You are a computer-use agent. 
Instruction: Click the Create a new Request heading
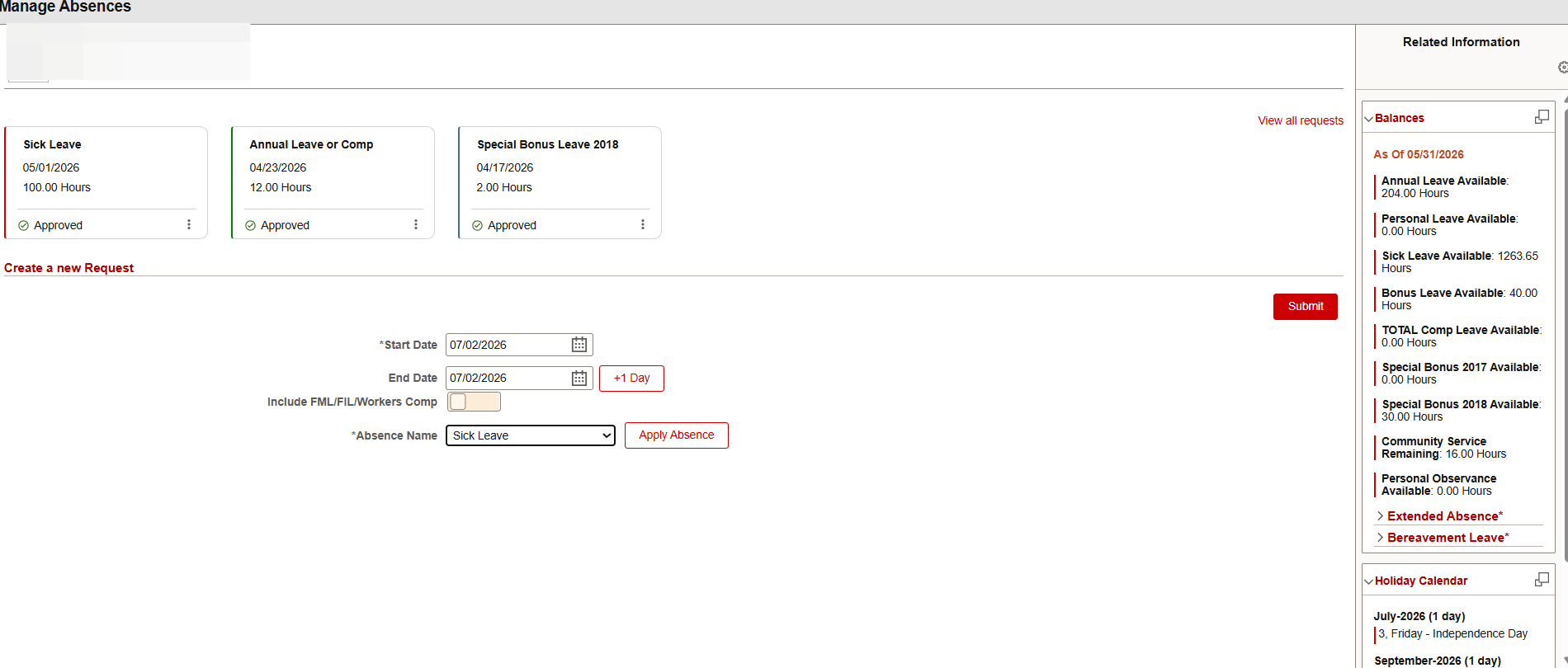68,268
